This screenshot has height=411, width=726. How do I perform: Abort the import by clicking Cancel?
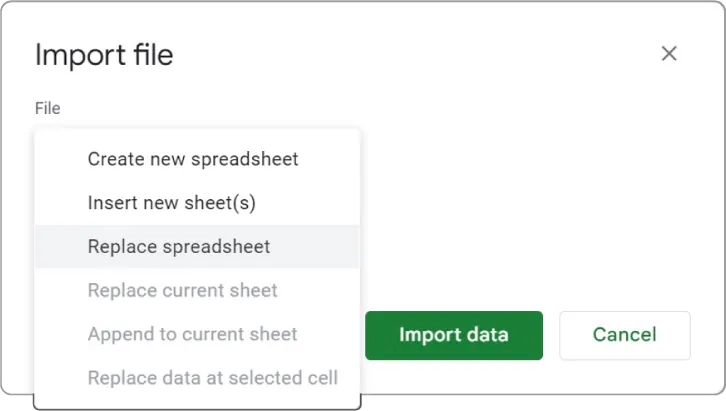[624, 335]
